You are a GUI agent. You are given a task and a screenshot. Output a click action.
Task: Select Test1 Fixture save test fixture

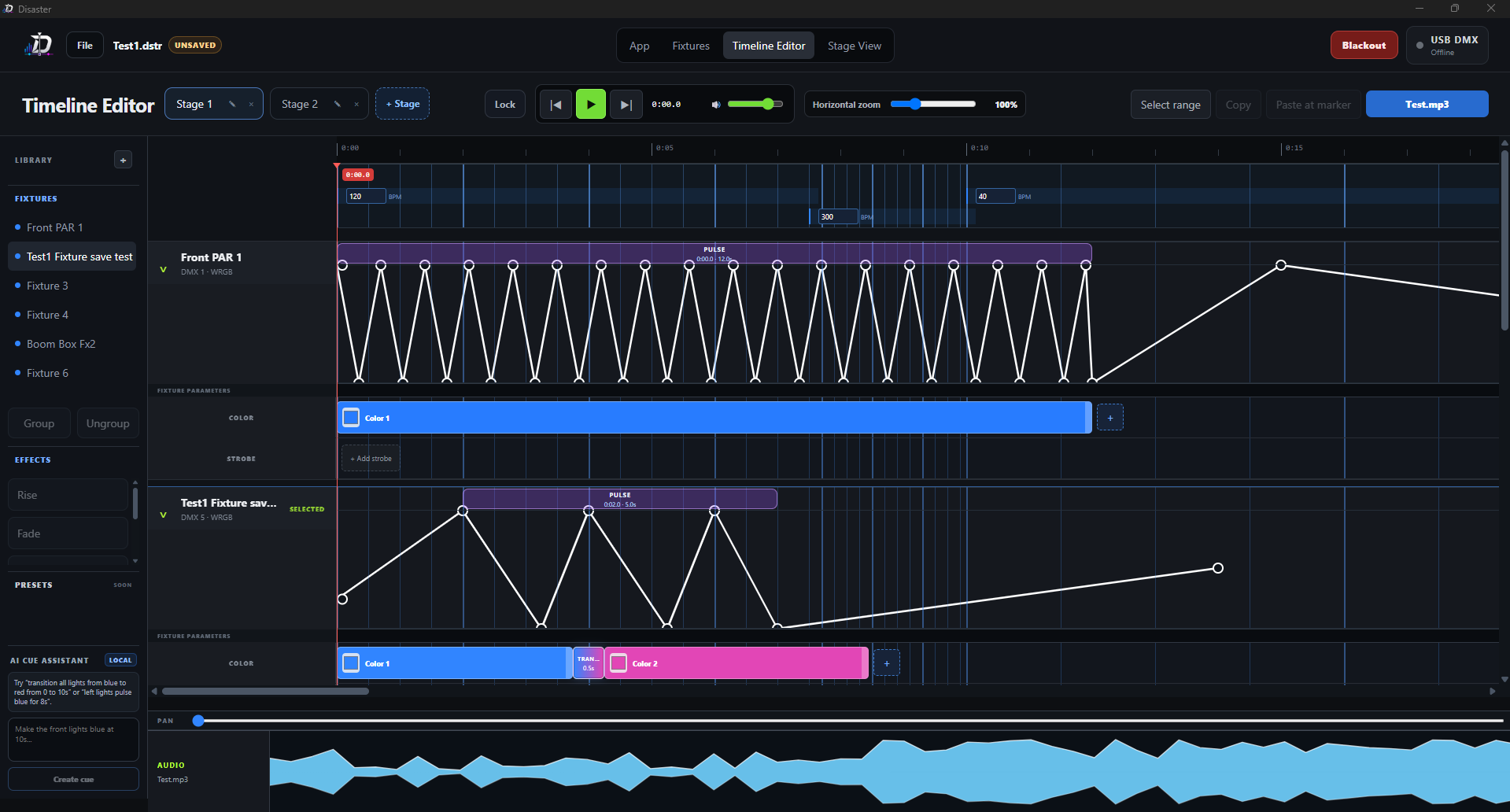click(72, 257)
